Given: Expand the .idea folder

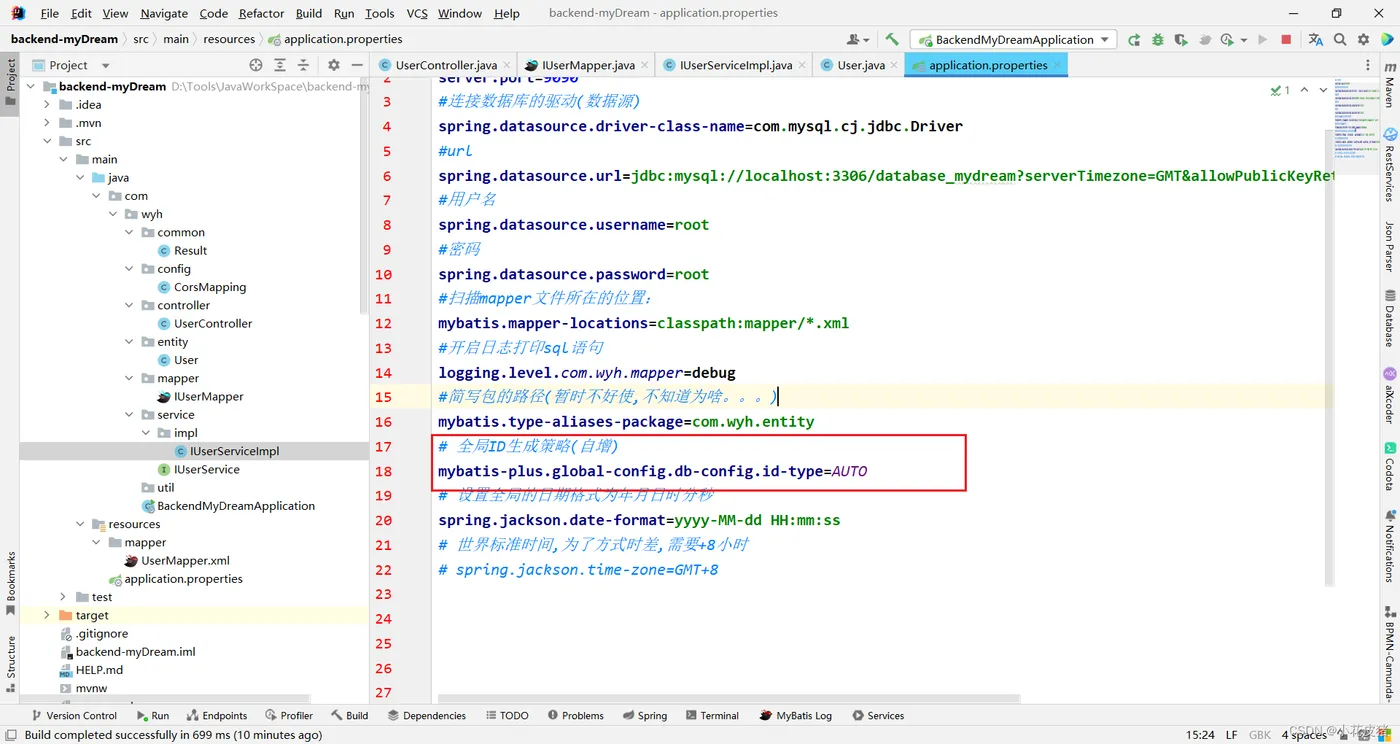Looking at the screenshot, I should (47, 104).
